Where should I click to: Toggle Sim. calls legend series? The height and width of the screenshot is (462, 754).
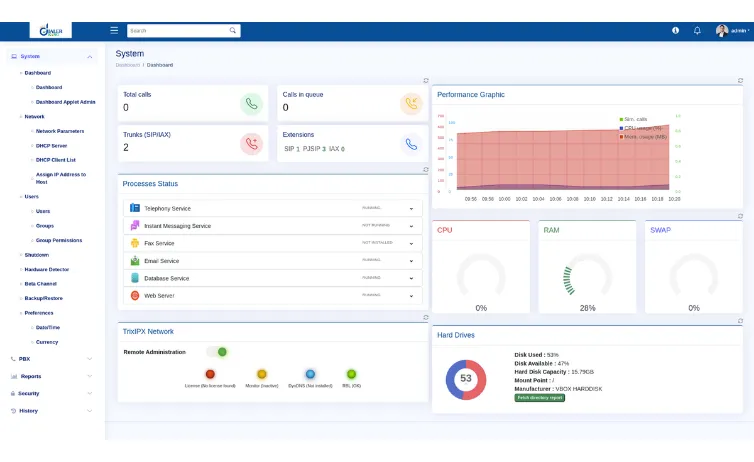[x=633, y=119]
